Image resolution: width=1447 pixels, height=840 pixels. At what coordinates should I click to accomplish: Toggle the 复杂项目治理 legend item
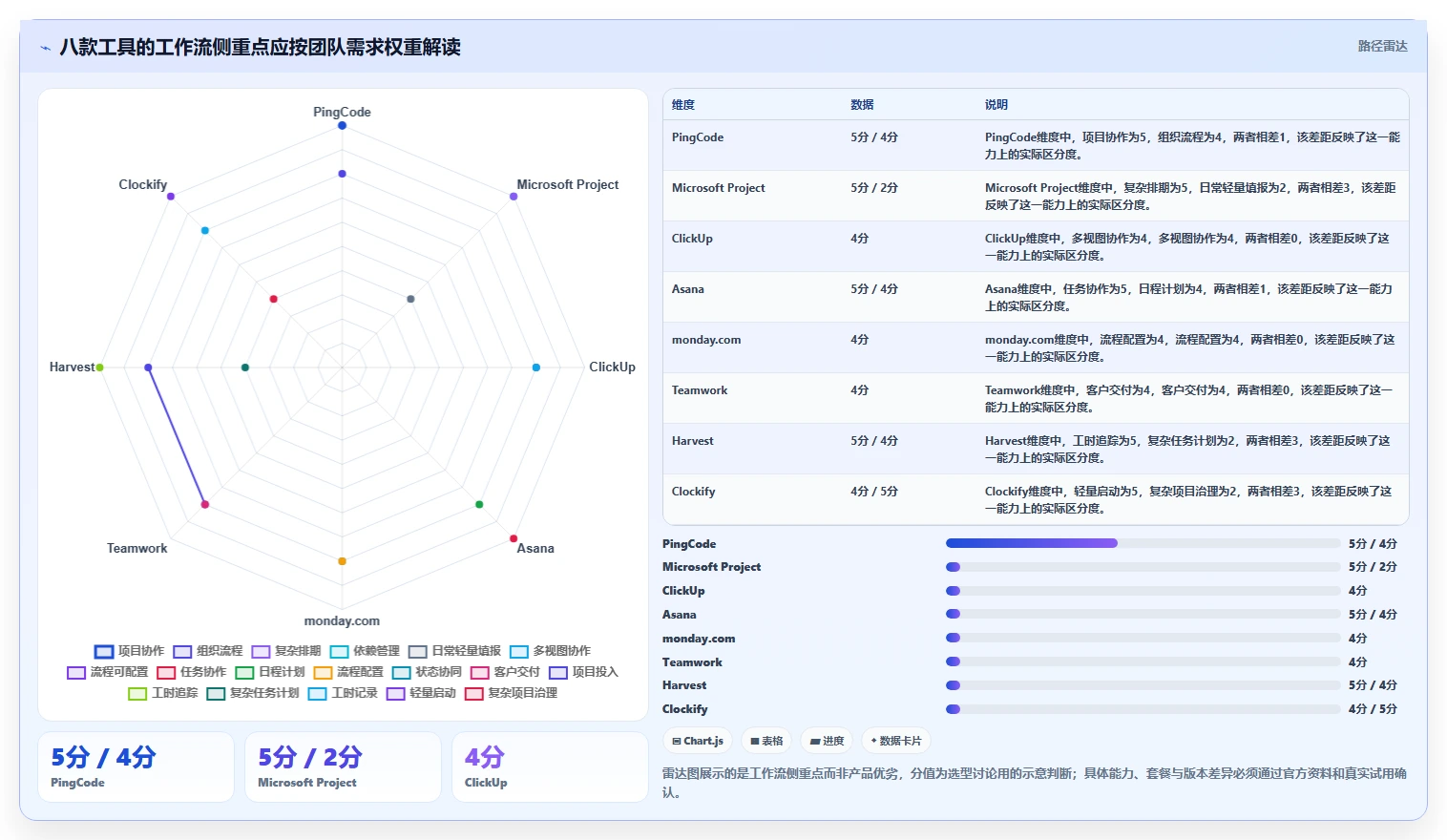[511, 693]
